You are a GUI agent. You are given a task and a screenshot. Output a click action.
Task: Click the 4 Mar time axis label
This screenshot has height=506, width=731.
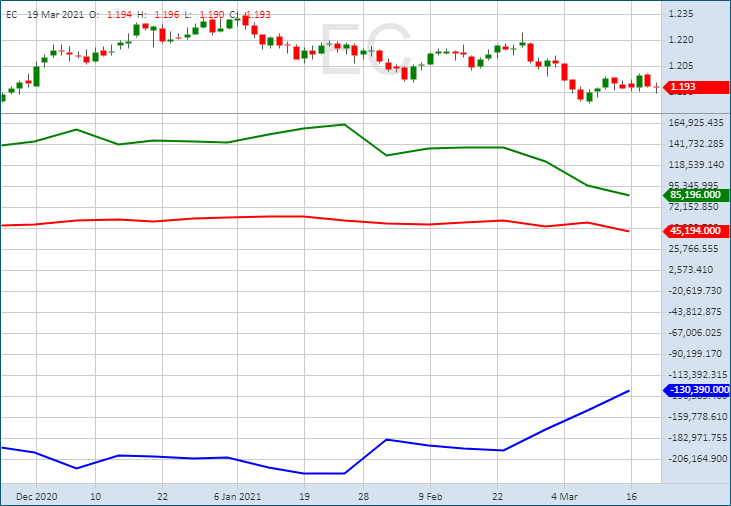(x=564, y=497)
